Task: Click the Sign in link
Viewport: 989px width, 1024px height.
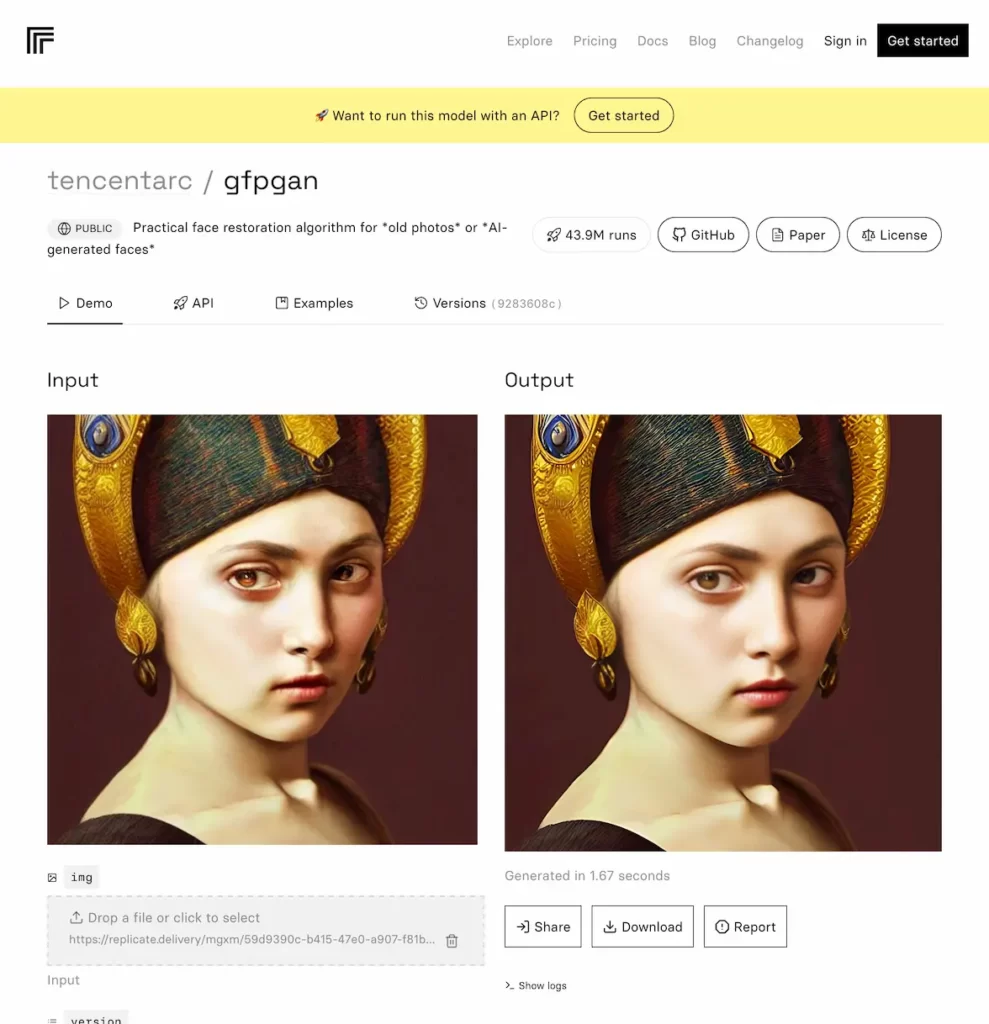Action: pos(845,41)
